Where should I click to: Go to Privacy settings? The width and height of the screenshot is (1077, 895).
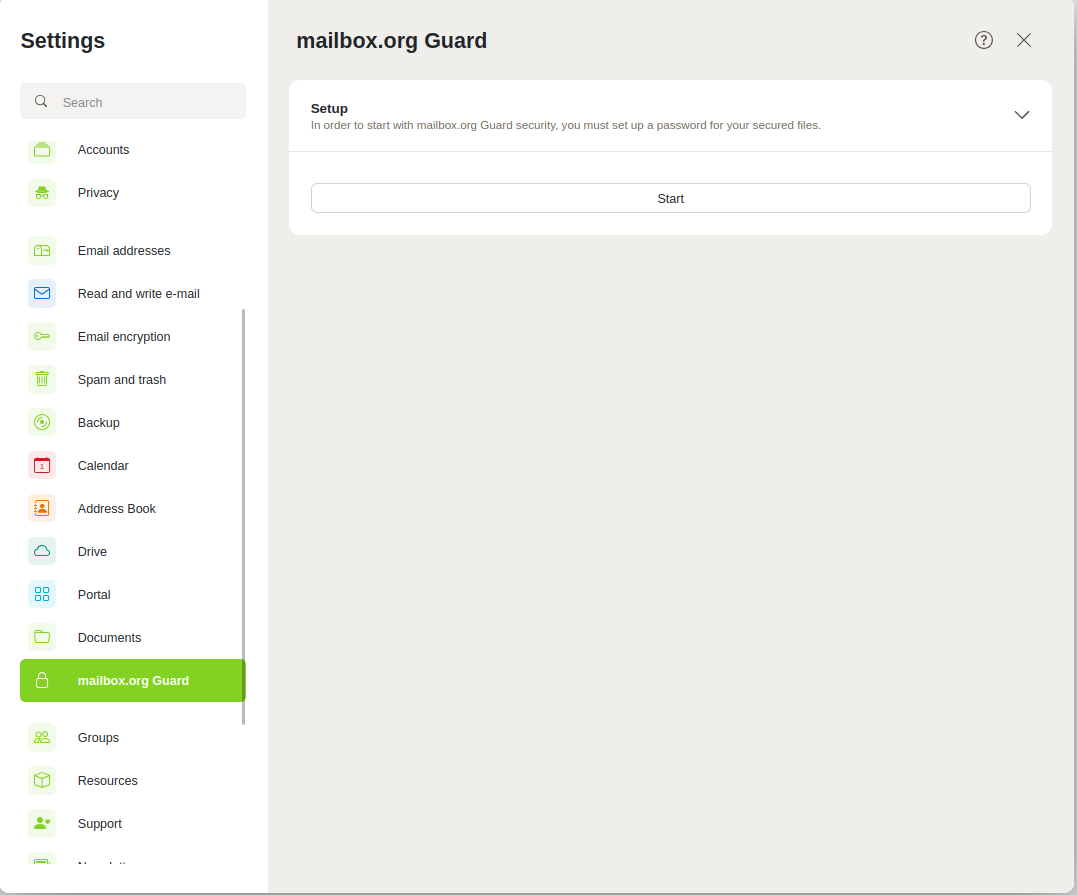click(133, 193)
